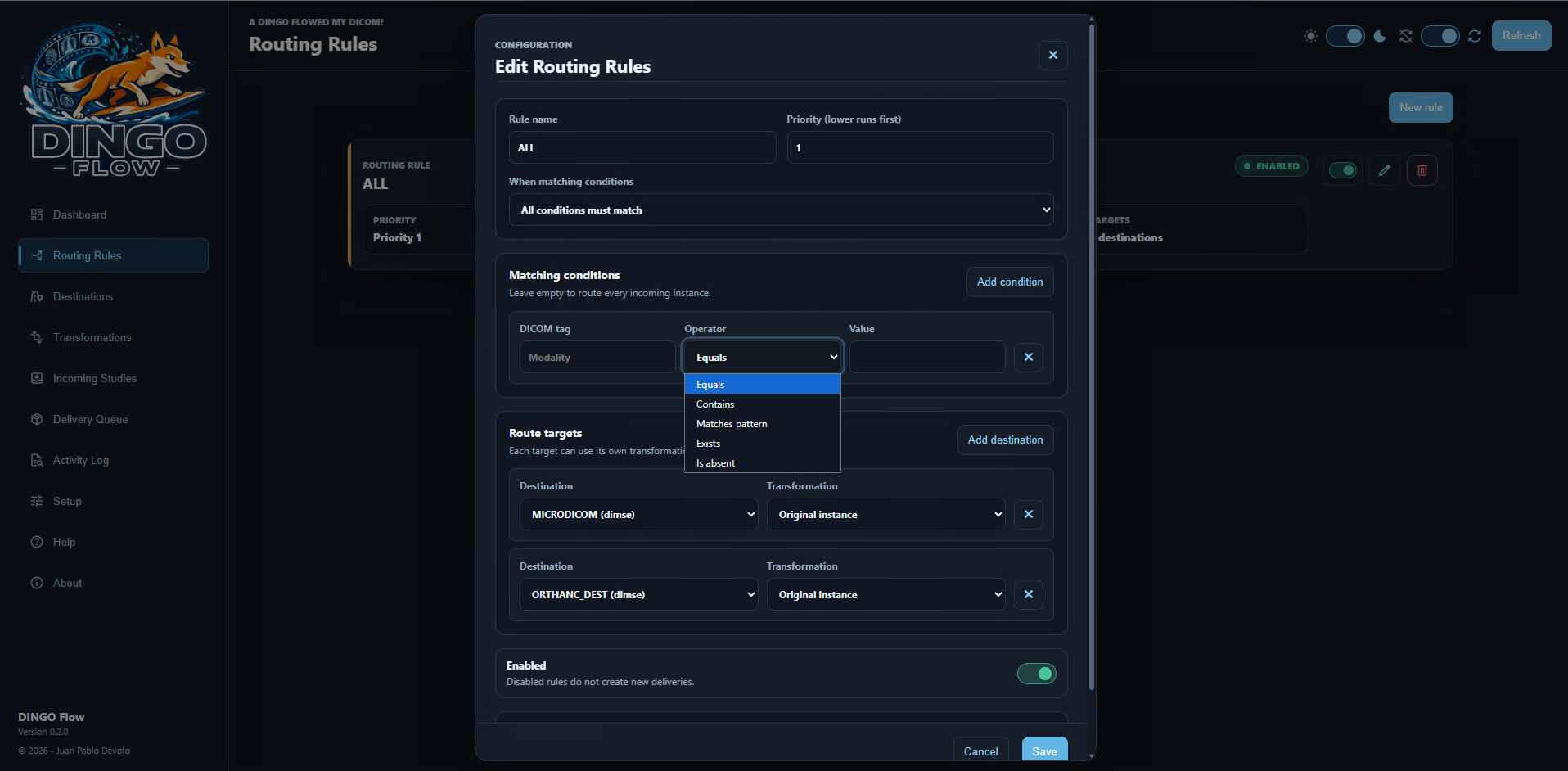Click Add condition button

point(1010,282)
